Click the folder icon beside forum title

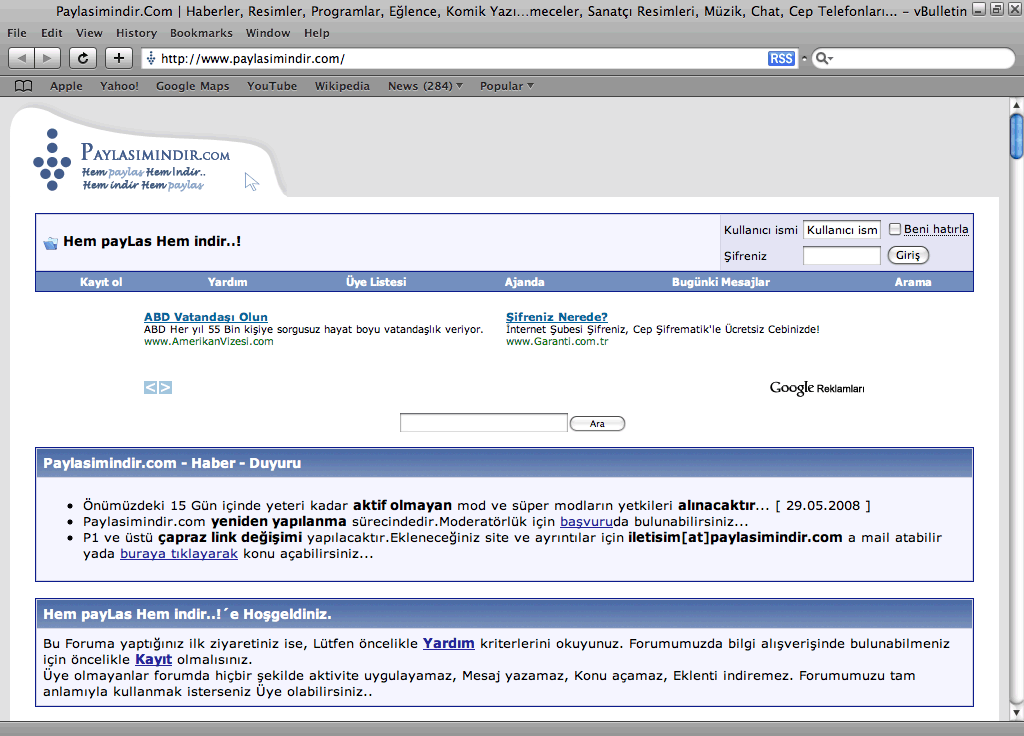tap(50, 243)
